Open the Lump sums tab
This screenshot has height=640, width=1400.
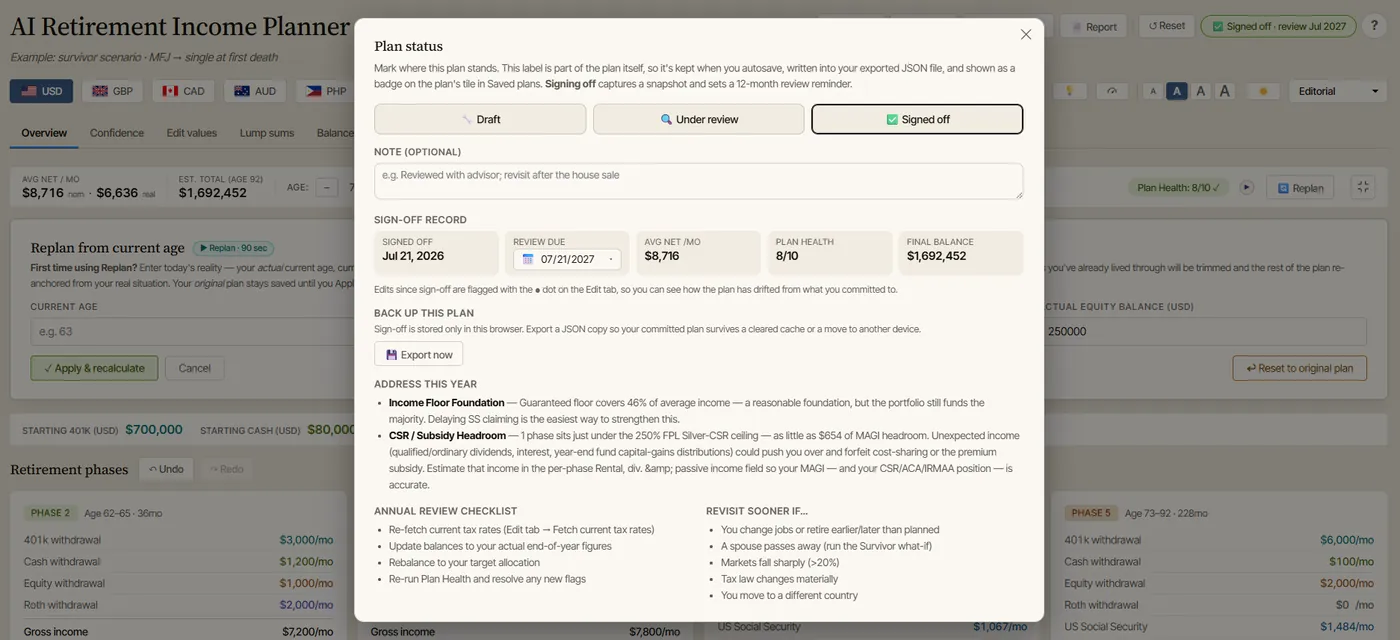coord(267,133)
